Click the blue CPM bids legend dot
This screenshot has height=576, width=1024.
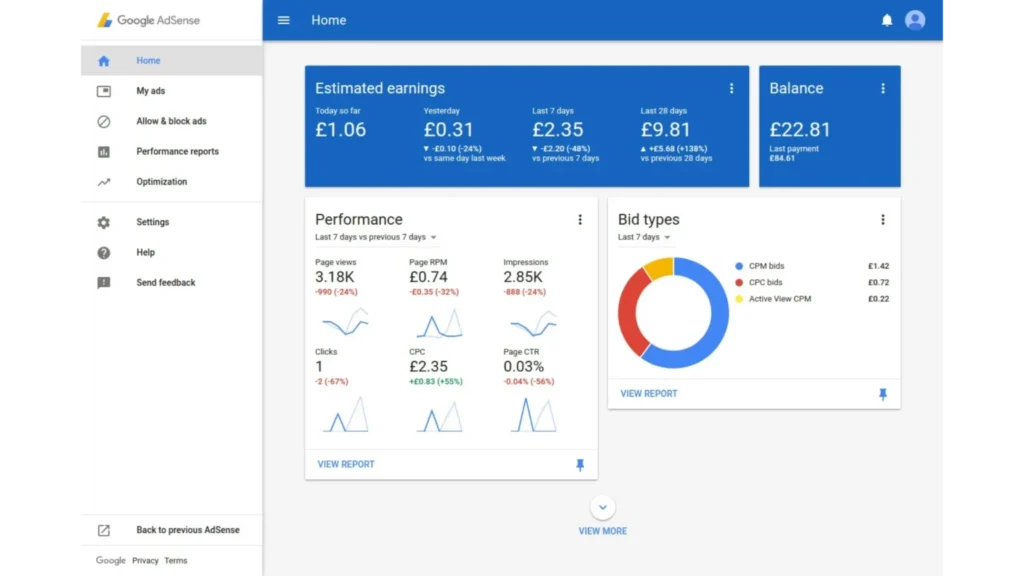[739, 266]
